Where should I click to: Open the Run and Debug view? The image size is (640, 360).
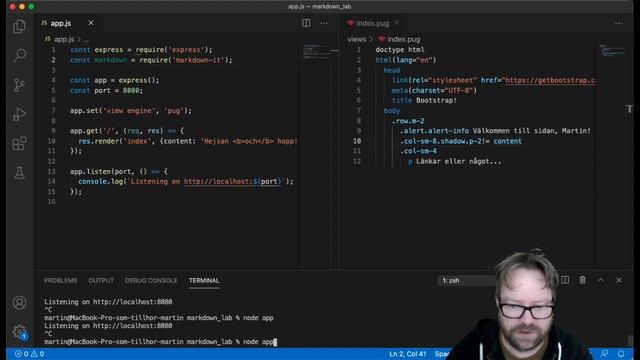[x=19, y=114]
